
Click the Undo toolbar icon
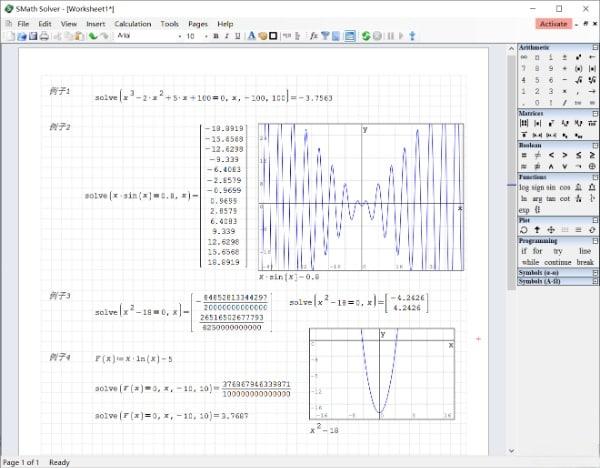tap(93, 36)
